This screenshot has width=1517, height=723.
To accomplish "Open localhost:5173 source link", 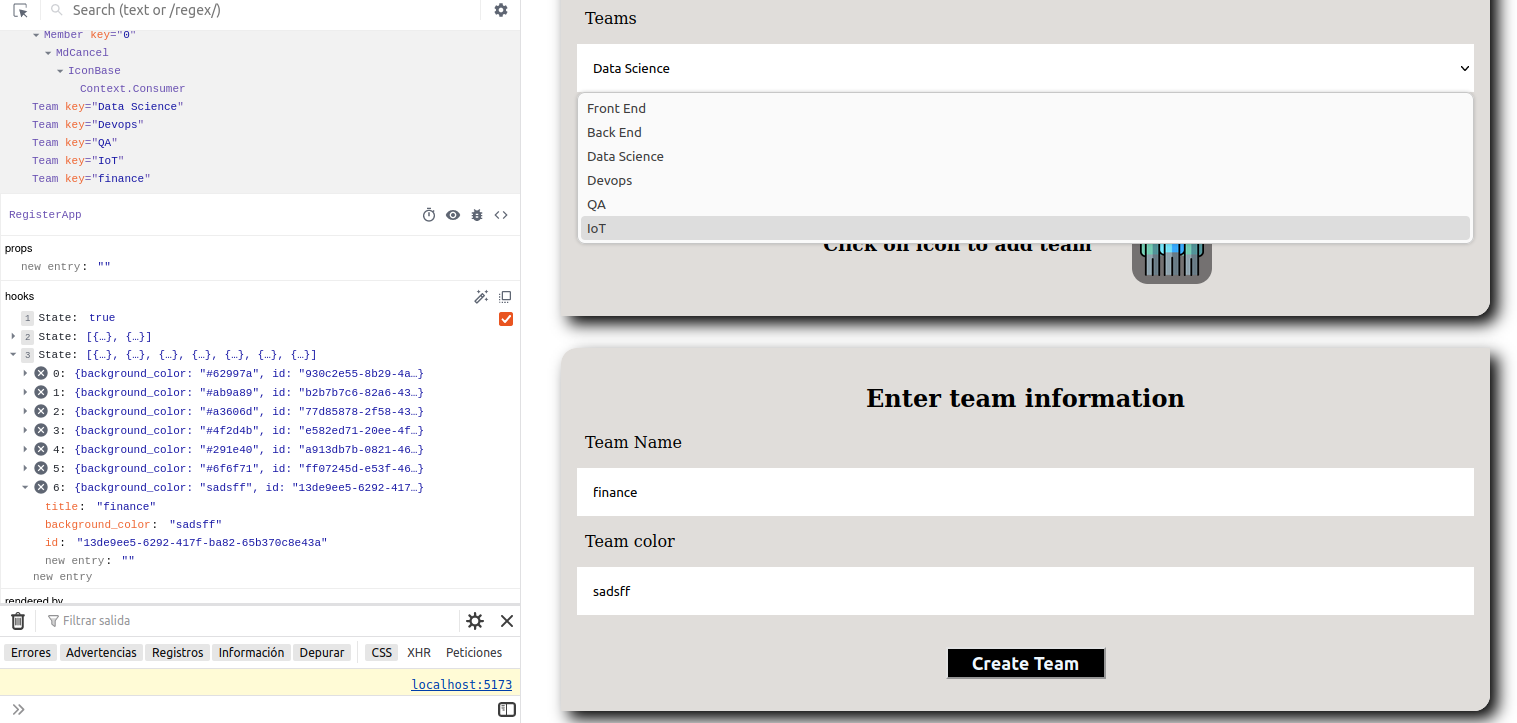I will pos(461,685).
